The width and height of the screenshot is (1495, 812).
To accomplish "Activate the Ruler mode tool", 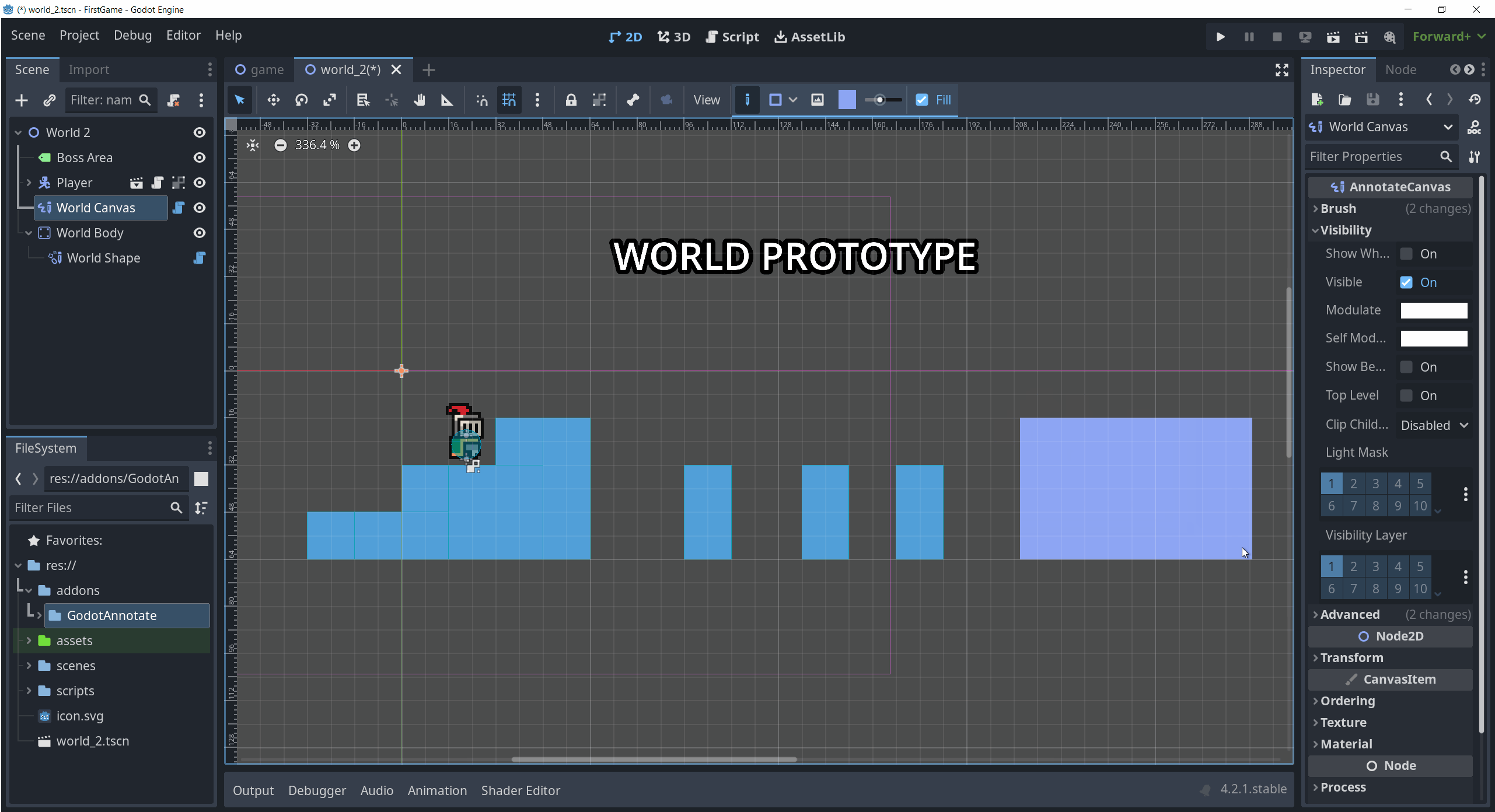I will click(x=447, y=100).
